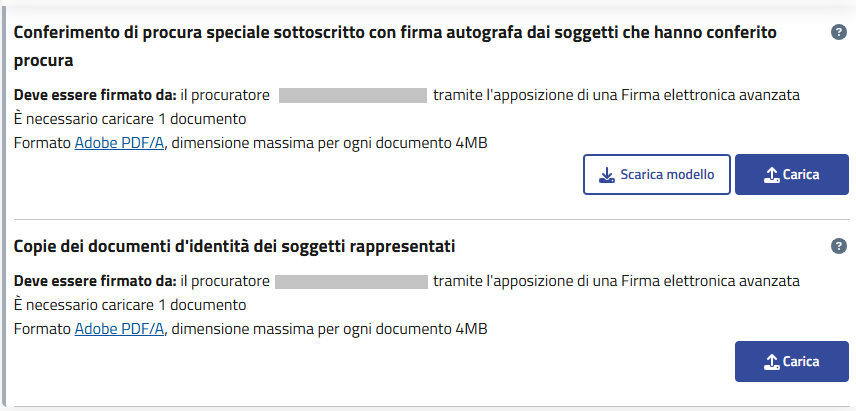
Task: Click download icon in Scarica modello
Action: tap(606, 175)
